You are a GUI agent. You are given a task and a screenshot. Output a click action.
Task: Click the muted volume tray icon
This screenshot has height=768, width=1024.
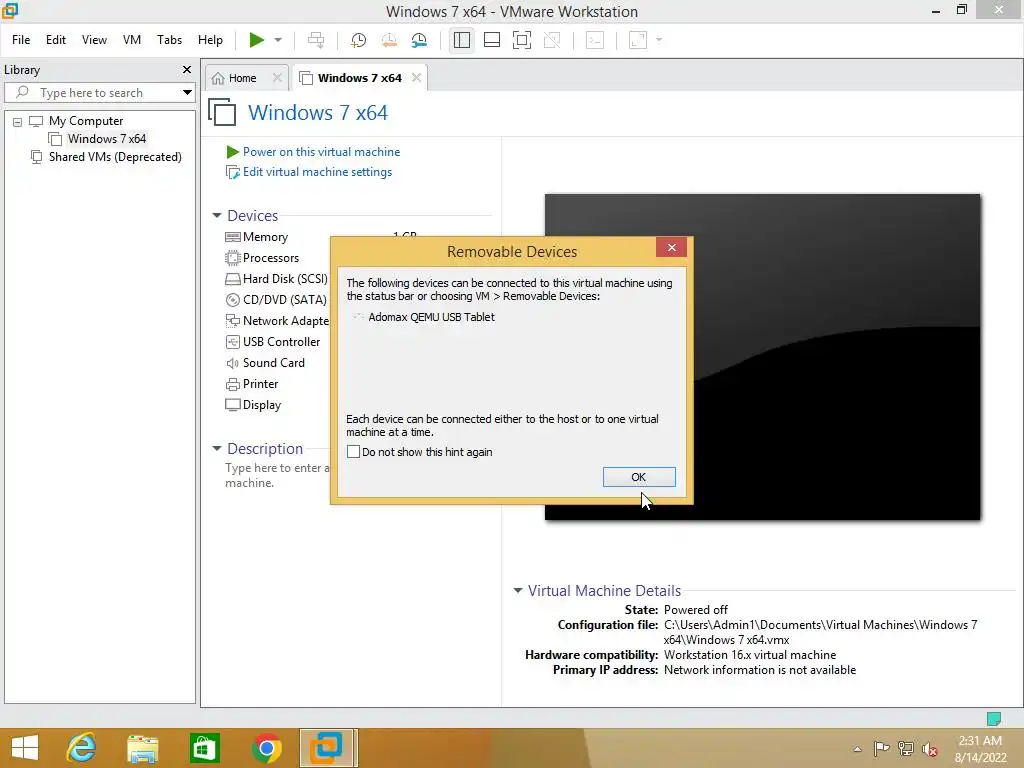tap(930, 749)
